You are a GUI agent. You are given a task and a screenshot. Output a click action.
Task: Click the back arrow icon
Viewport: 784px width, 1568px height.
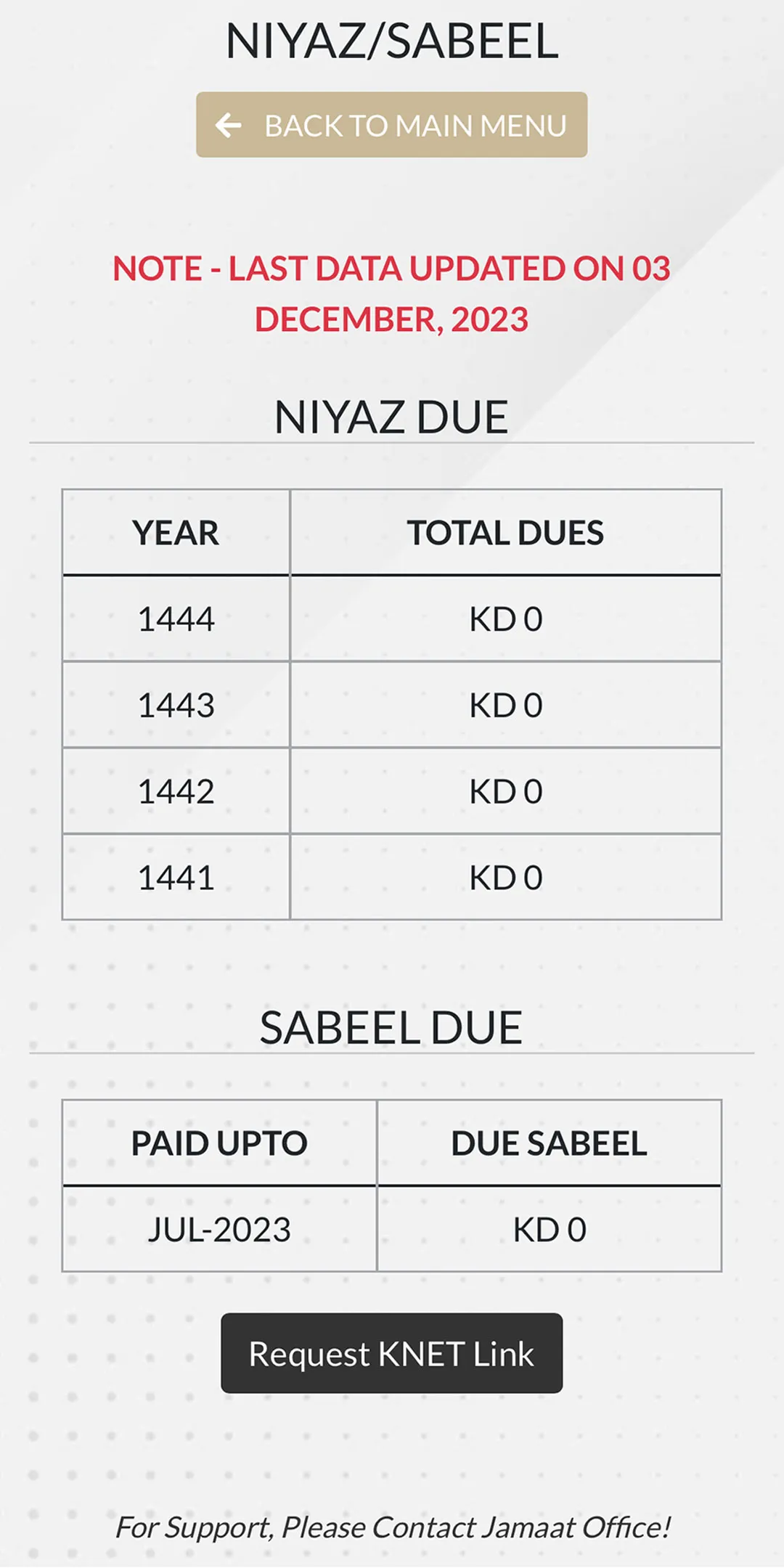tap(228, 125)
